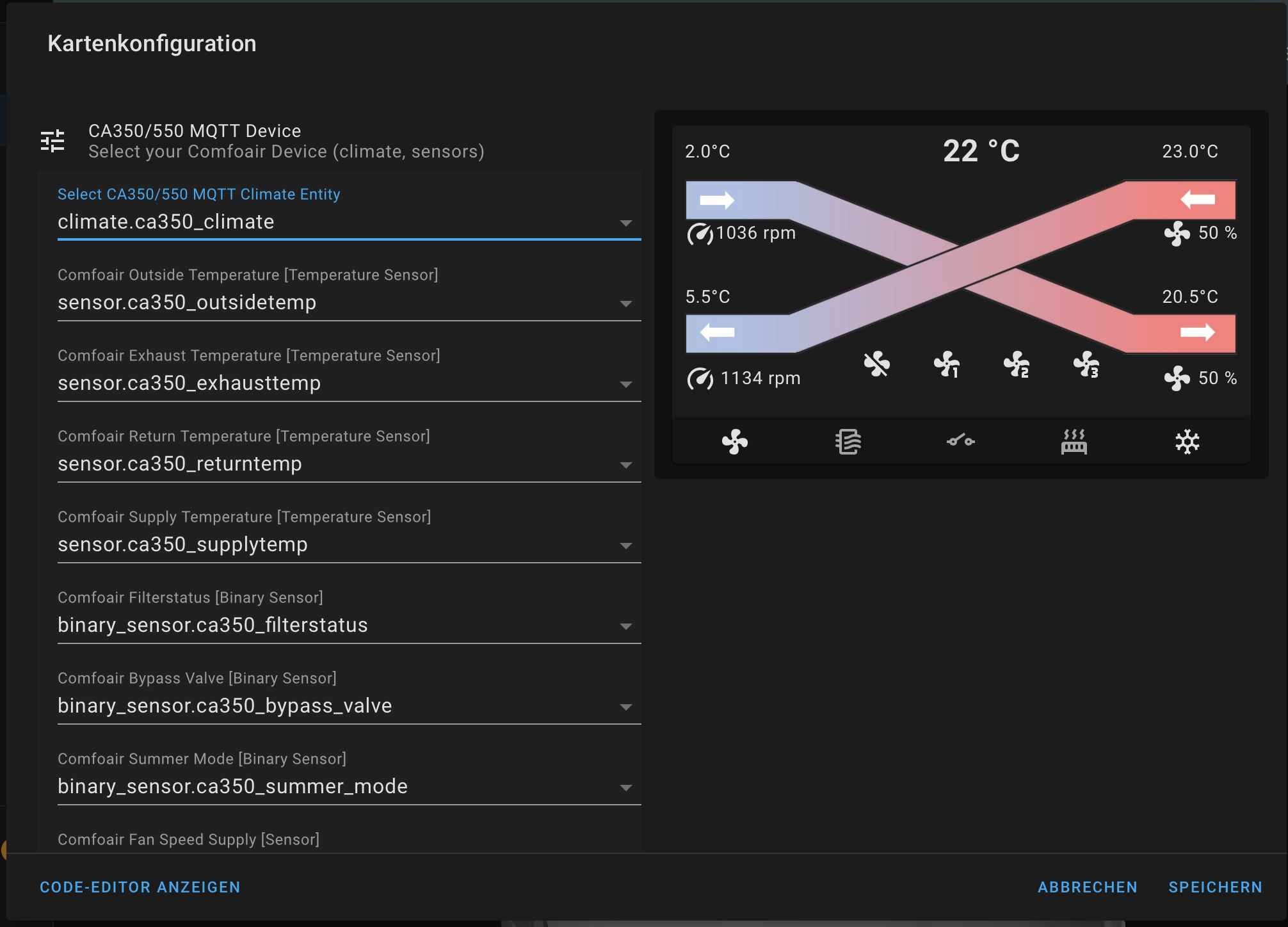The height and width of the screenshot is (927, 1288).
Task: Click the preheating radiator icon
Action: pos(1074,442)
